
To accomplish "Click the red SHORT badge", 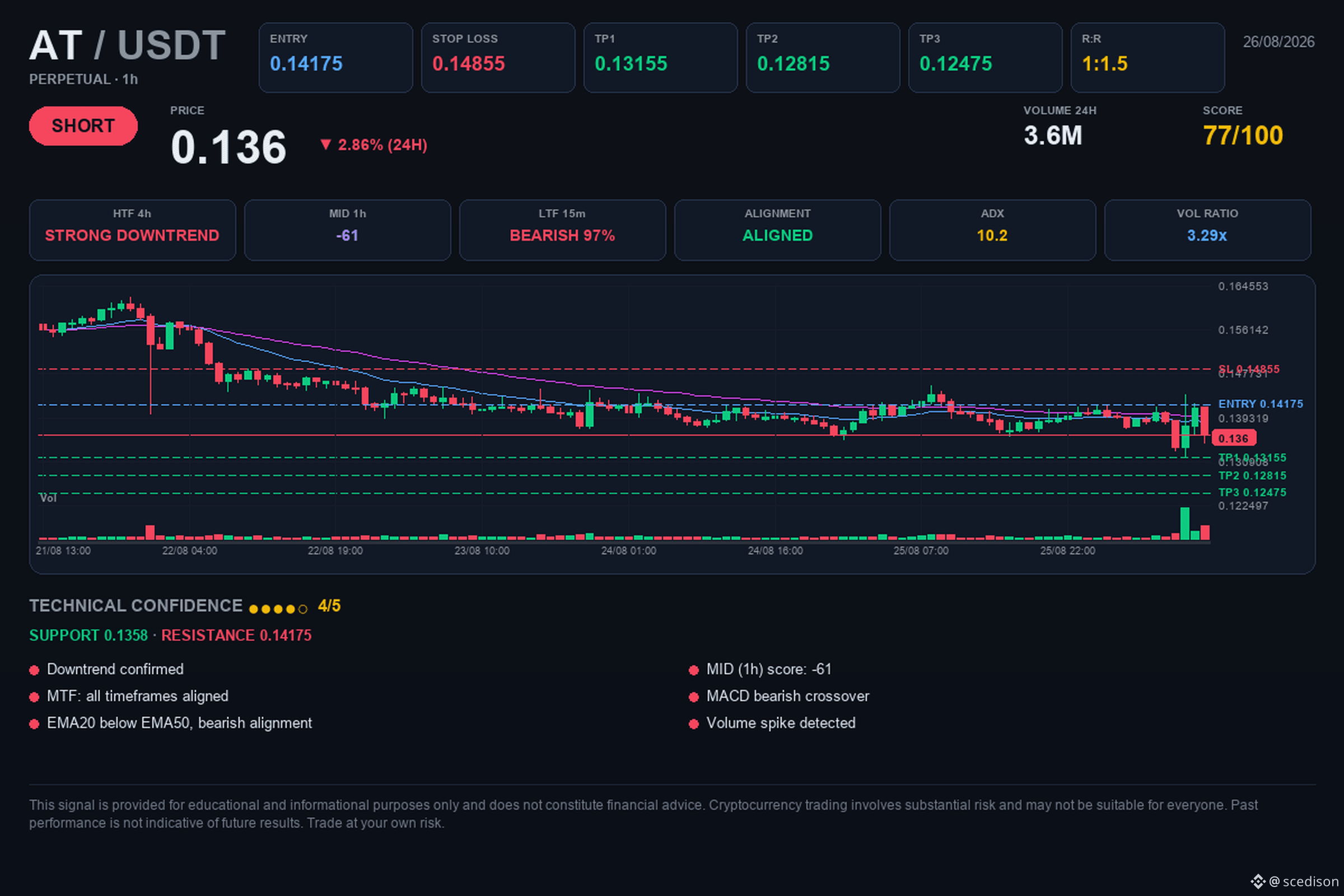I will 83,125.
